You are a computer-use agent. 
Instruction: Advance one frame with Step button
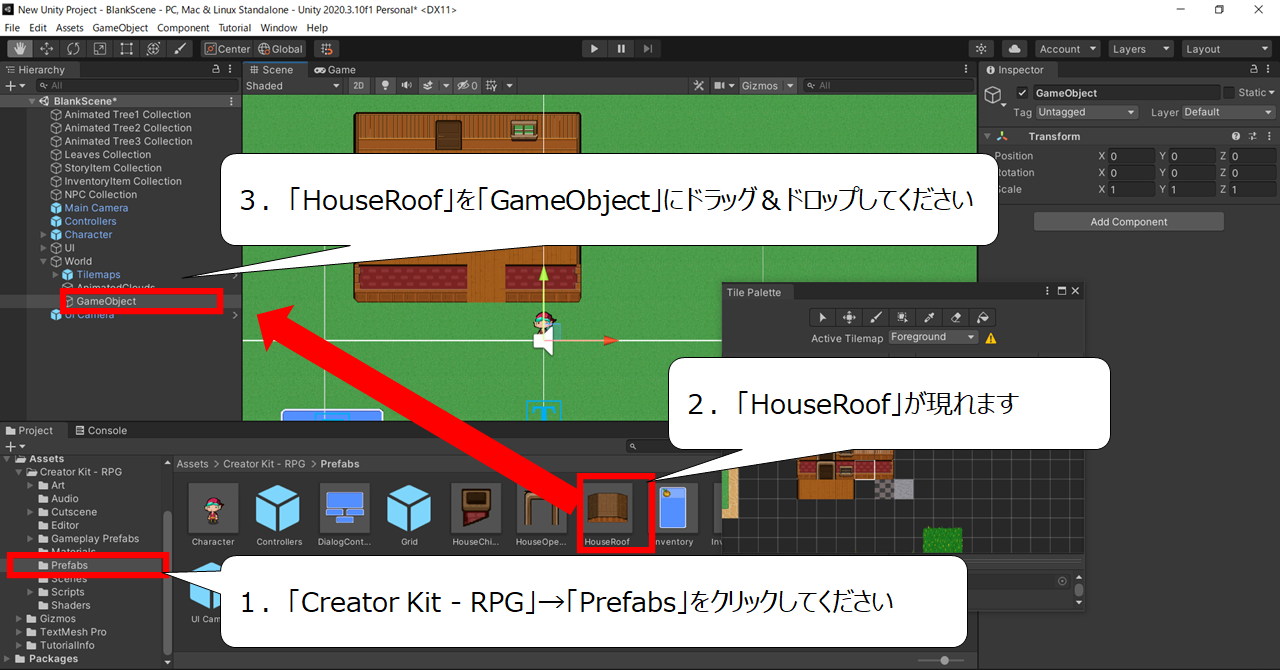click(x=648, y=49)
